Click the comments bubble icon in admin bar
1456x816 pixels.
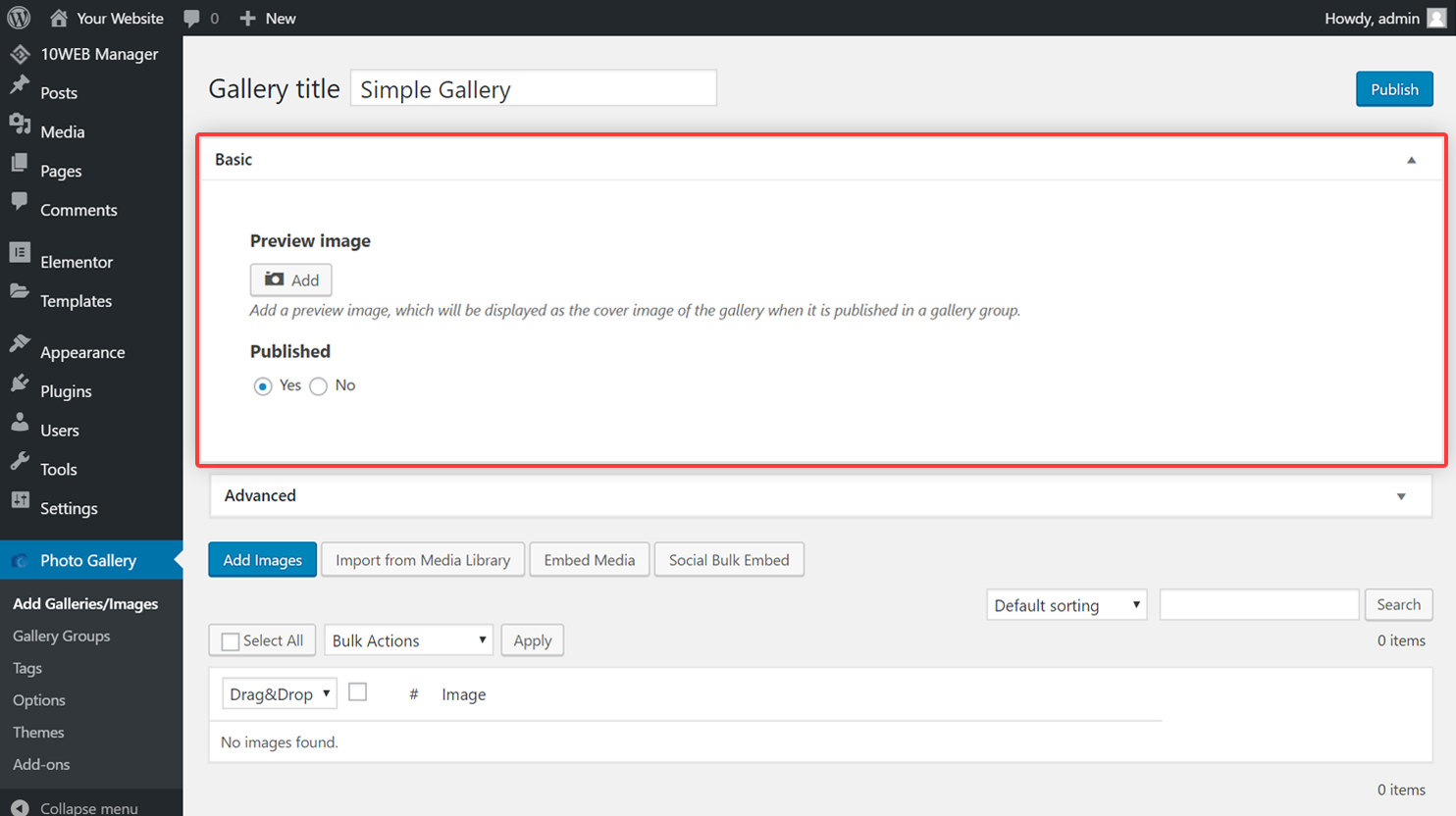(x=191, y=19)
